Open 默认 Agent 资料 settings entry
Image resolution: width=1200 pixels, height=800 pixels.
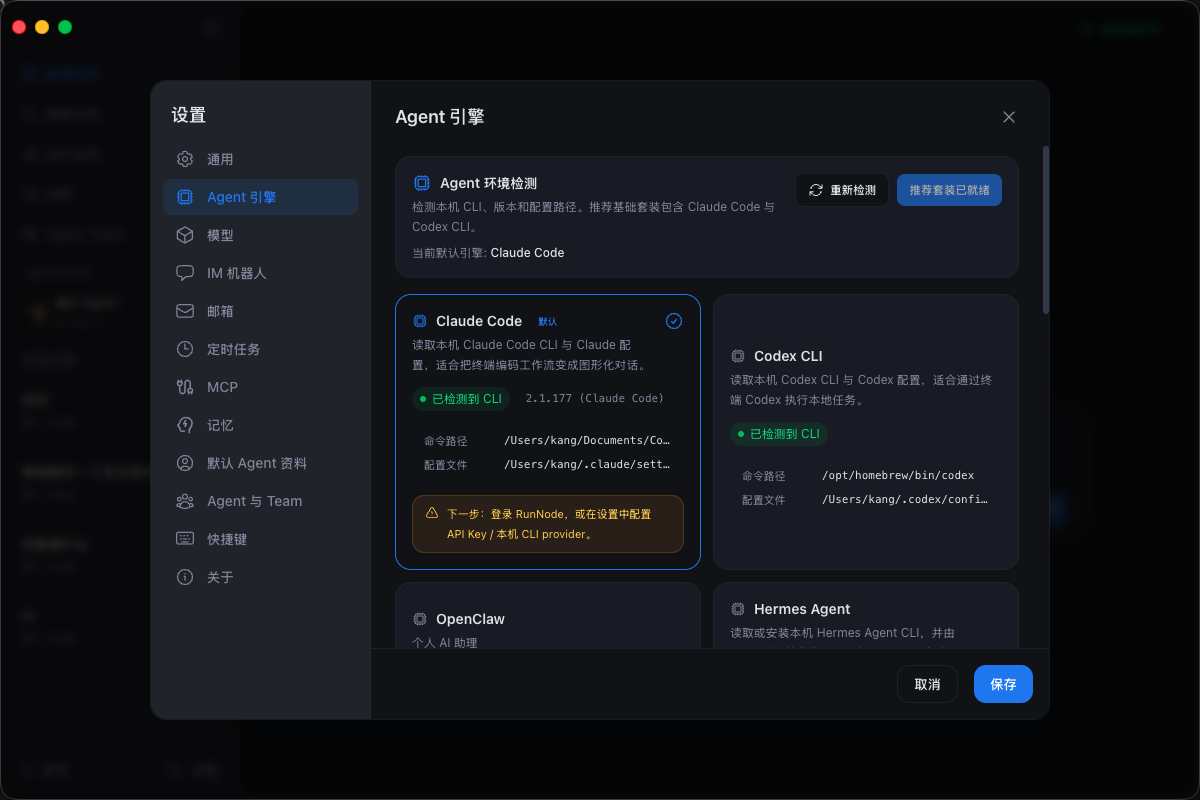click(260, 463)
